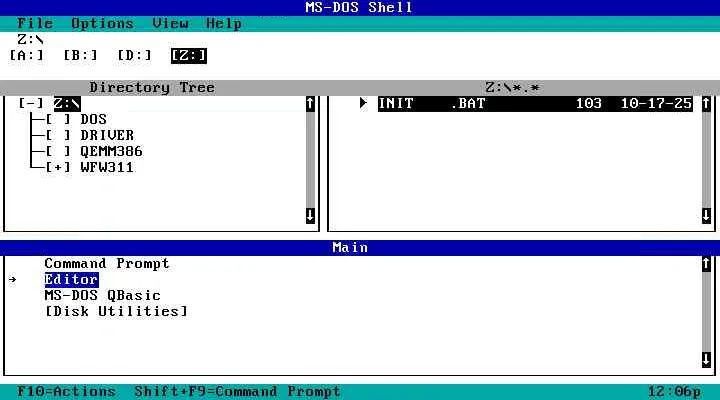Select the Editor program entry

coord(71,280)
